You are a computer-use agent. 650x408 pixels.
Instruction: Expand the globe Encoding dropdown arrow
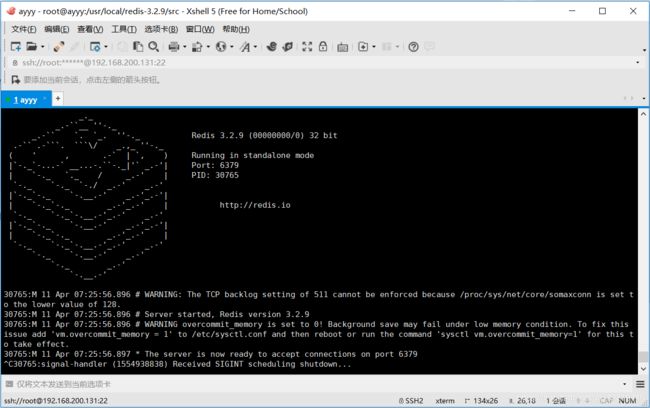pyautogui.click(x=232, y=47)
